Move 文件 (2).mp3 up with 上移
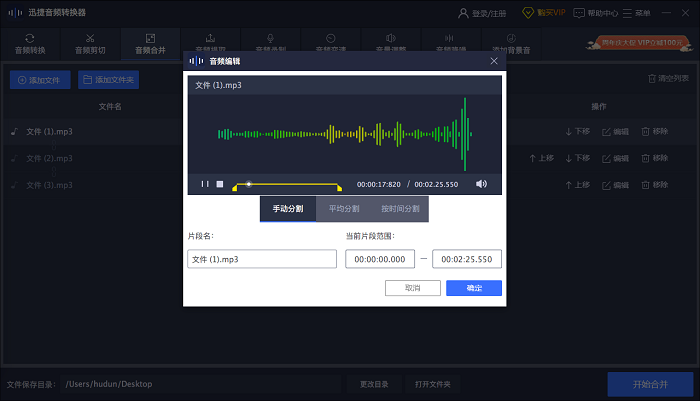This screenshot has width=700, height=401. (x=542, y=158)
